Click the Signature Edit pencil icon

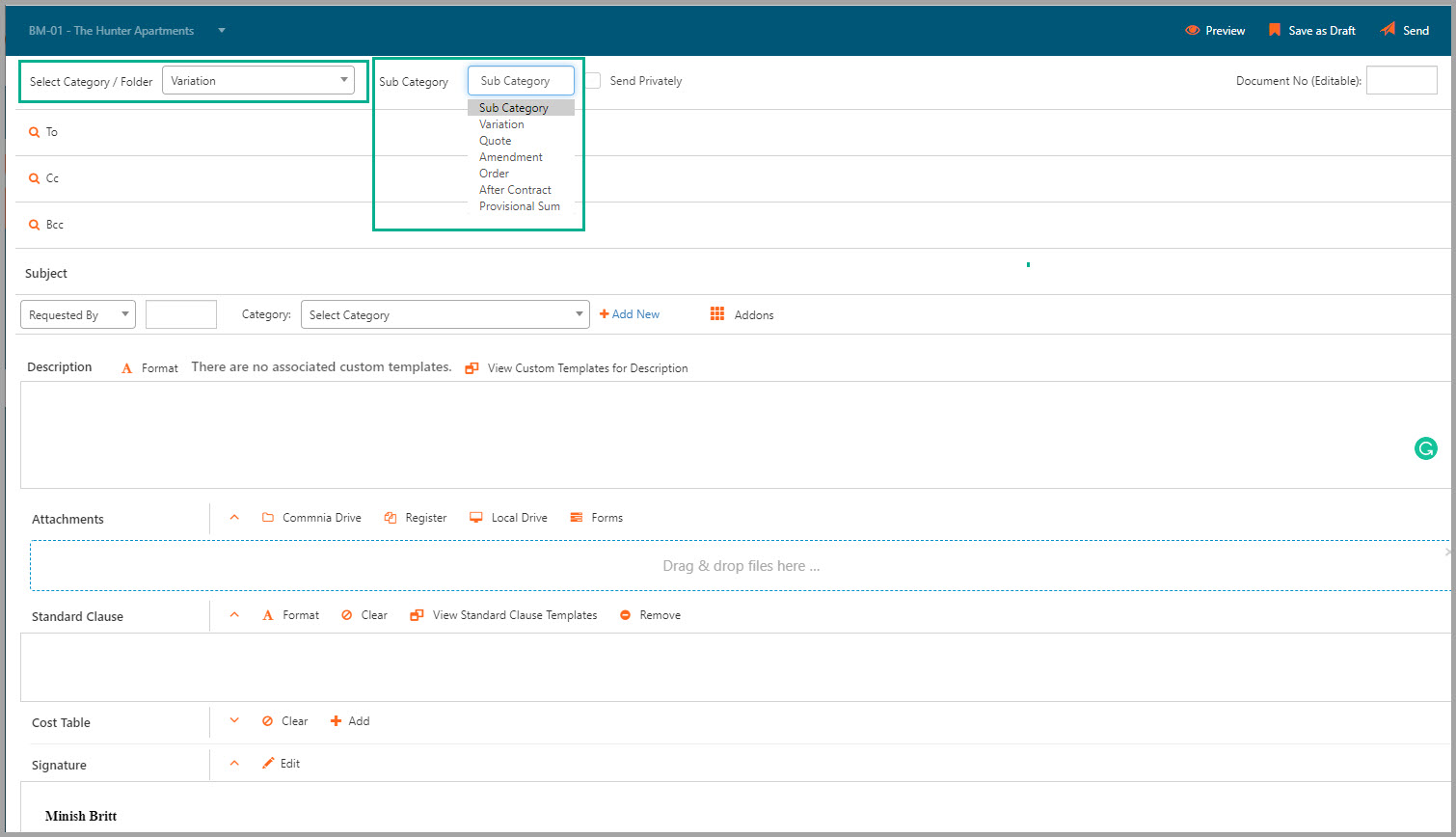268,764
